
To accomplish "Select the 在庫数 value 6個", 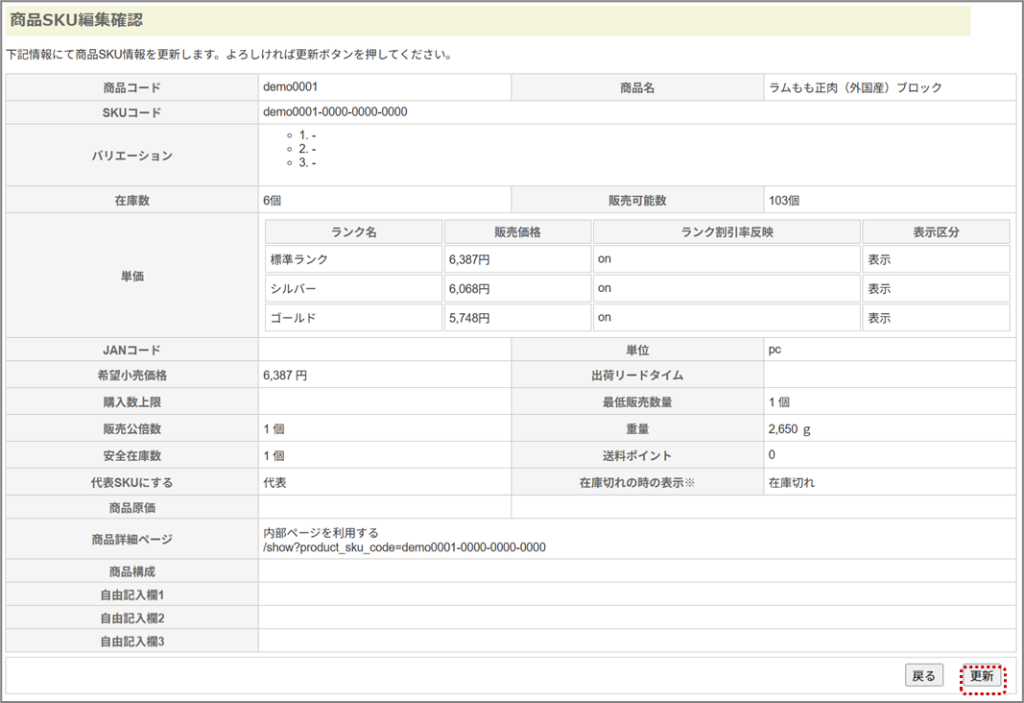I will tap(272, 200).
